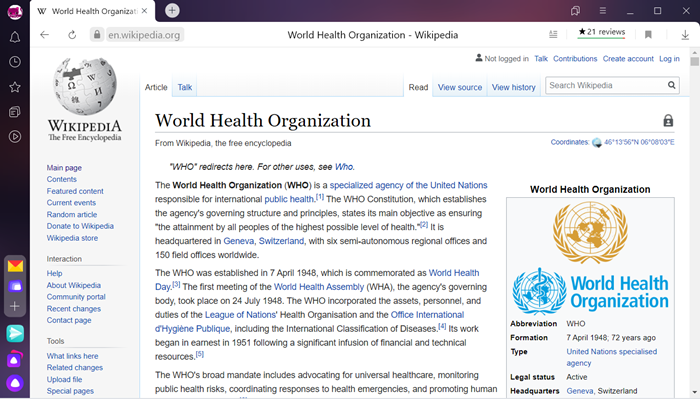The width and height of the screenshot is (700, 399).
Task: Open a new tab with plus button
Action: (172, 10)
